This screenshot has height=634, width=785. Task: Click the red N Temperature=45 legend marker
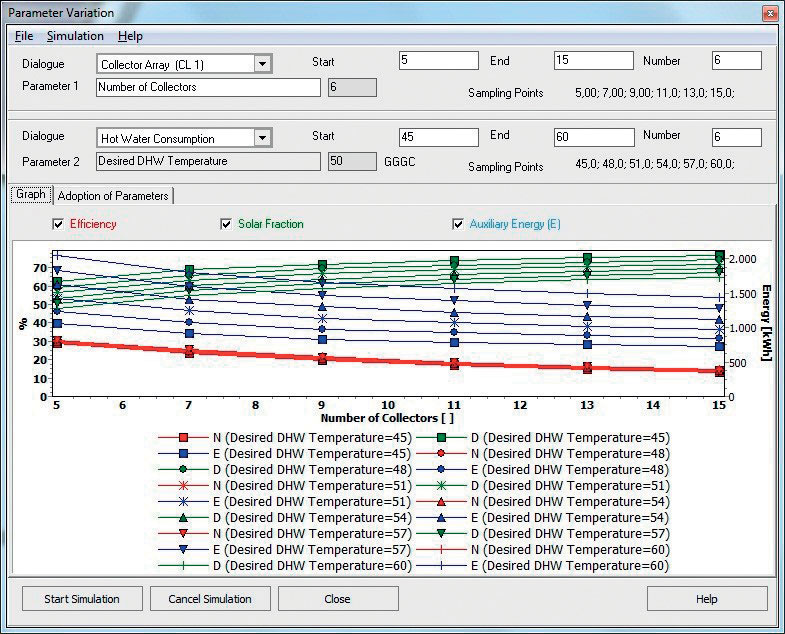(182, 438)
